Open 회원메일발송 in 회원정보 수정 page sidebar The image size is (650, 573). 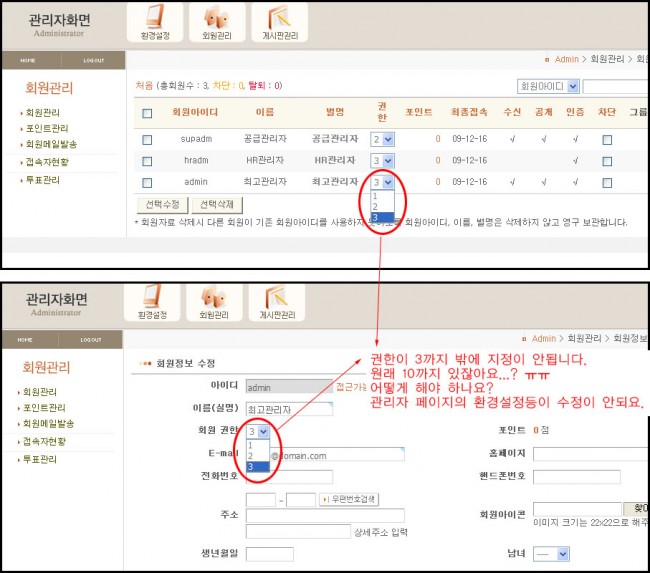49,424
